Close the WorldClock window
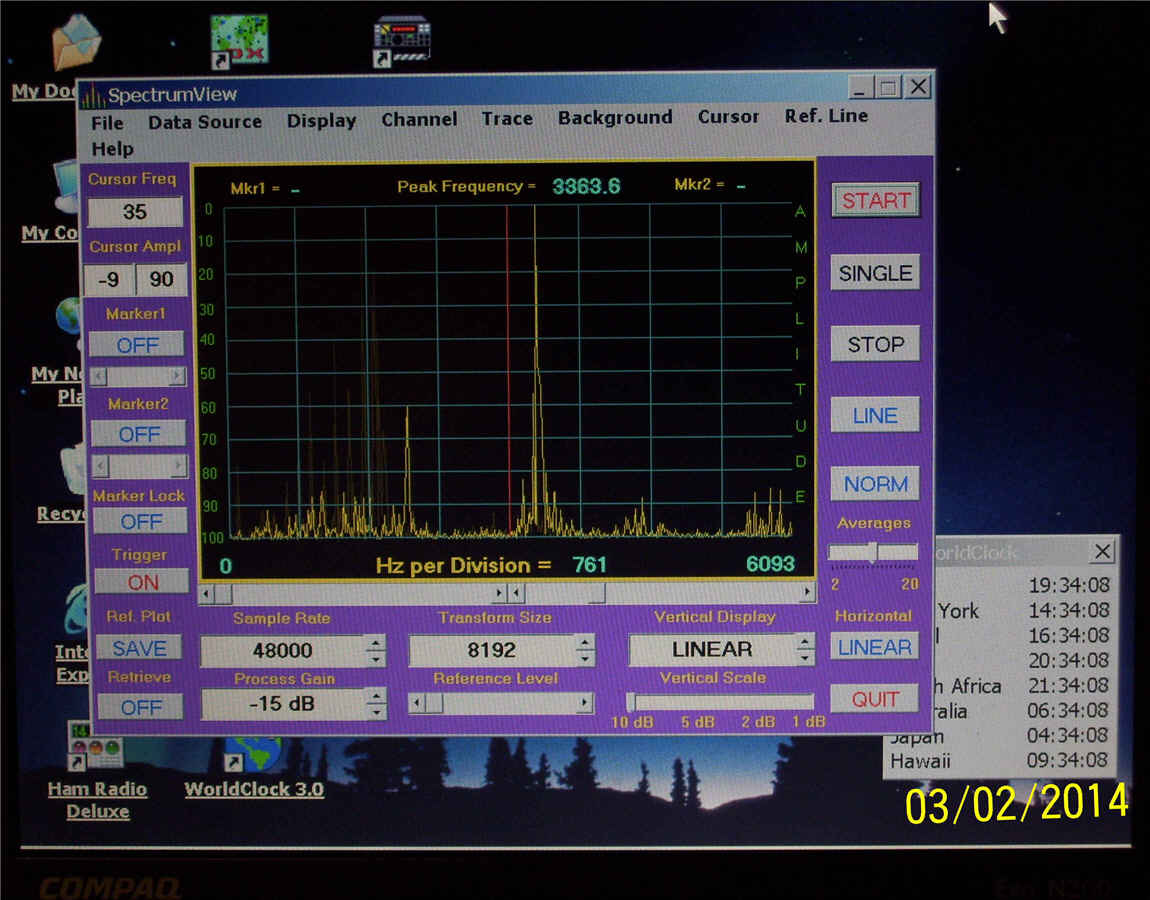This screenshot has height=900, width=1150. click(x=1102, y=551)
